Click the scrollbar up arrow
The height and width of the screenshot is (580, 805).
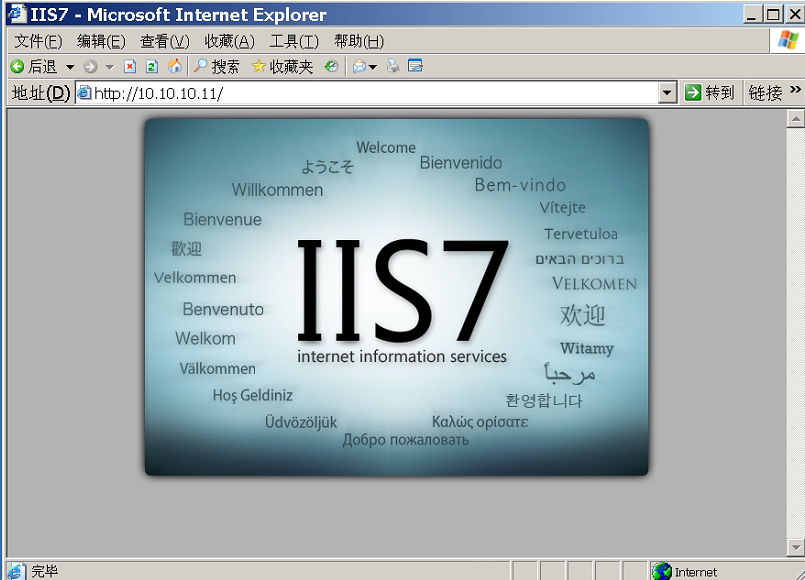pos(795,119)
